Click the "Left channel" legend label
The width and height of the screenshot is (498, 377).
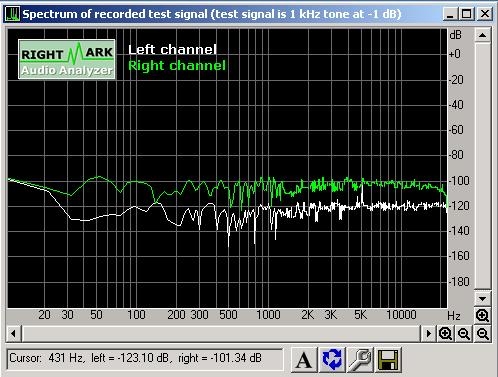(172, 50)
